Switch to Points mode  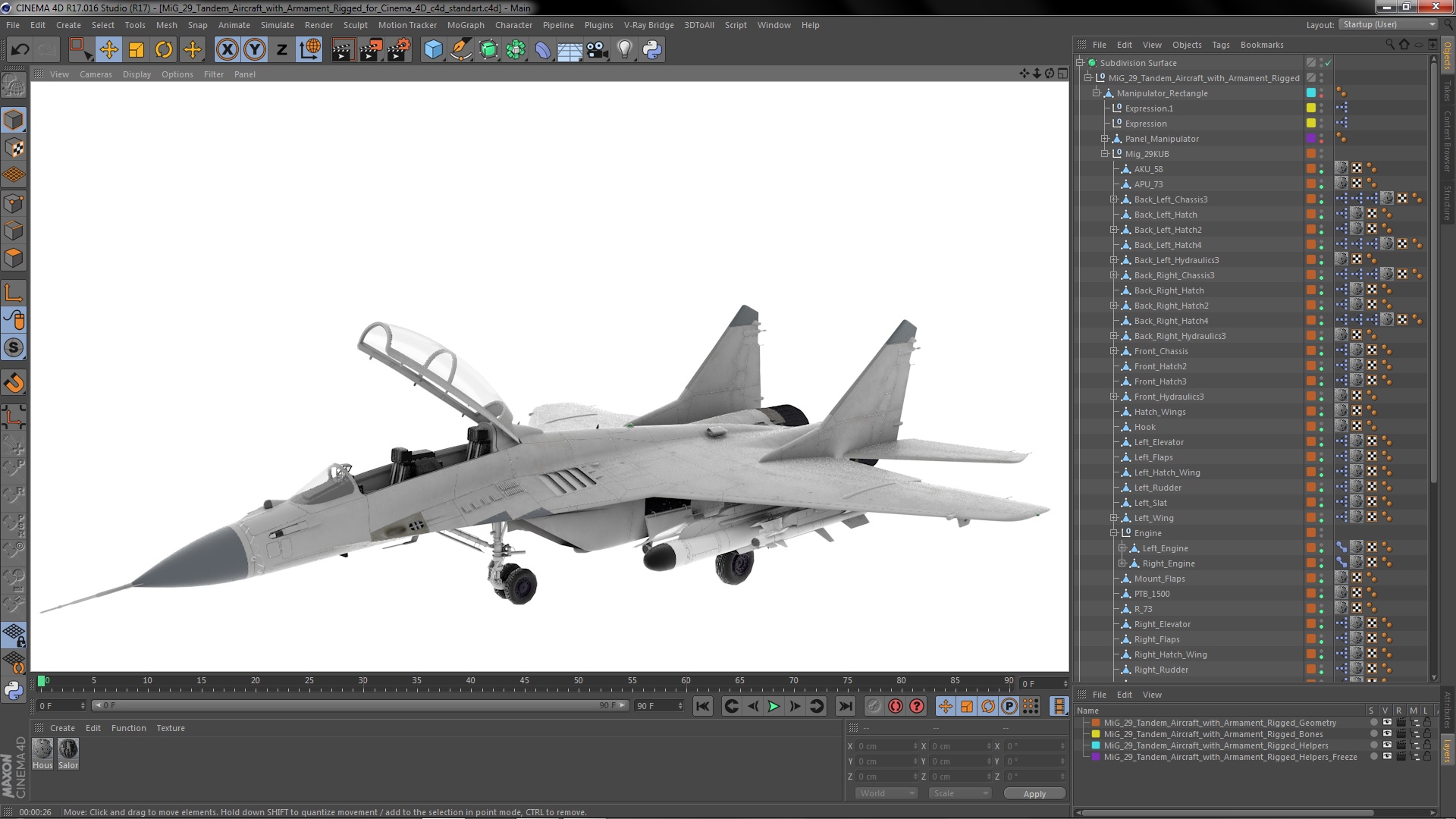pos(14,203)
